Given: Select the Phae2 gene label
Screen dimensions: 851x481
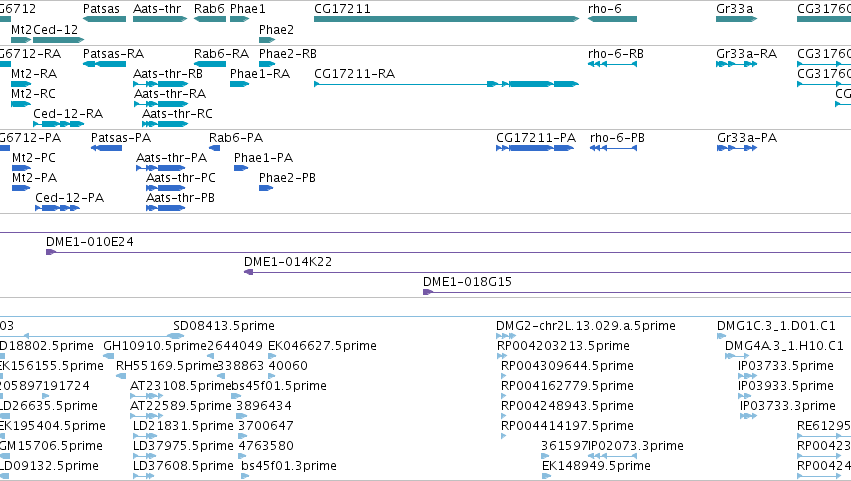Looking at the screenshot, I should click(276, 29).
